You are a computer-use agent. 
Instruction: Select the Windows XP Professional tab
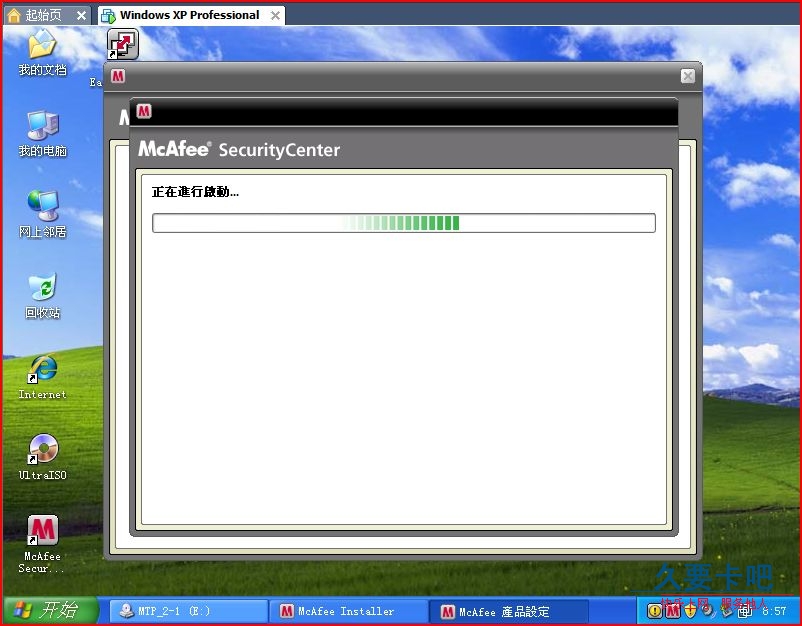point(189,15)
